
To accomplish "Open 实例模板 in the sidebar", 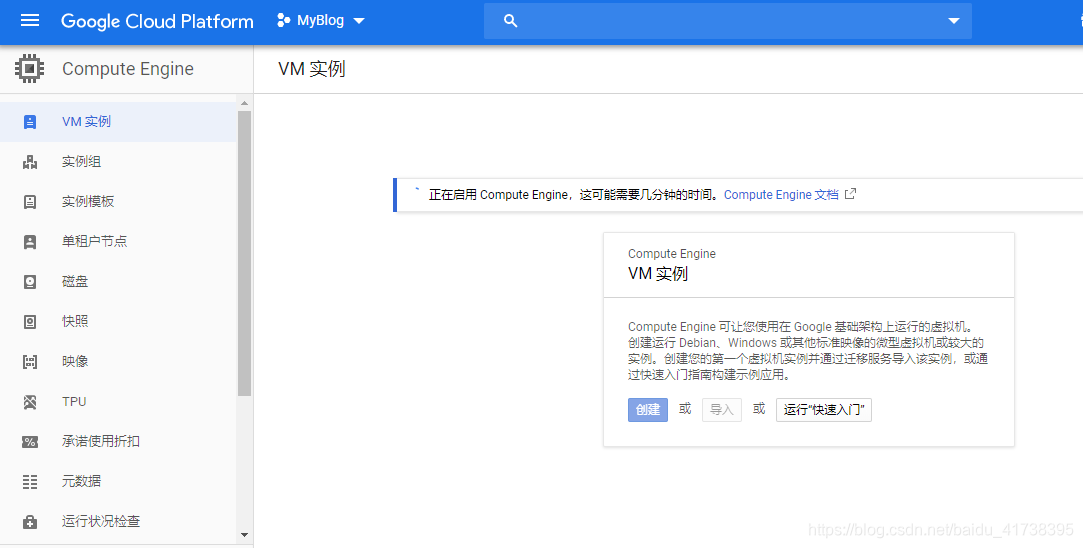I will click(x=118, y=202).
